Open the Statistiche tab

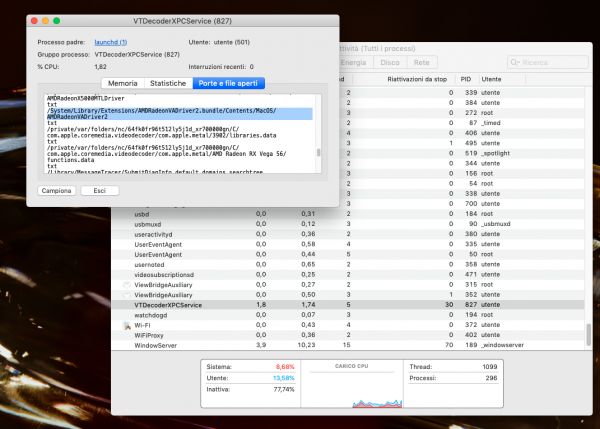click(x=168, y=83)
